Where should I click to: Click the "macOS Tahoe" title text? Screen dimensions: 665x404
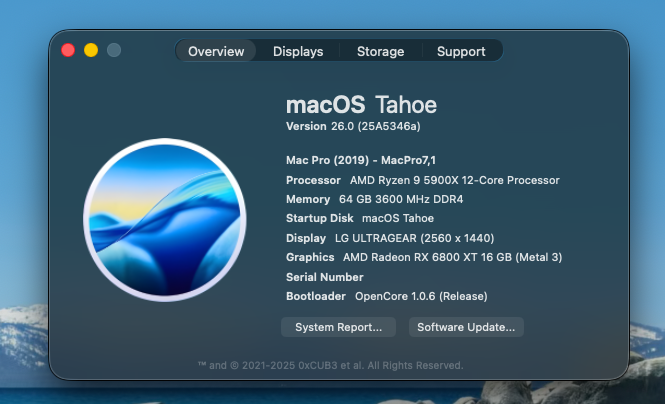coord(361,105)
